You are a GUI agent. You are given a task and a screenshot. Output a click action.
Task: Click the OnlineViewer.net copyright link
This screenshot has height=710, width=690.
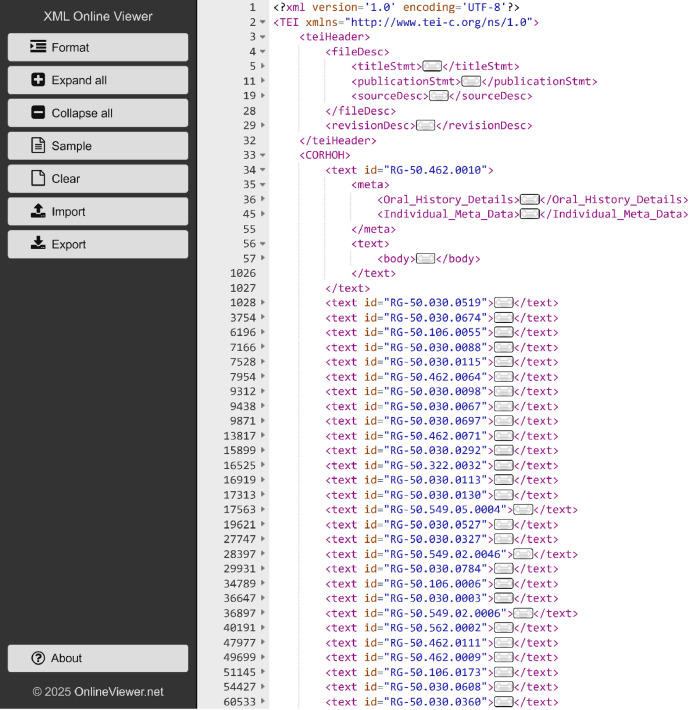(x=98, y=691)
